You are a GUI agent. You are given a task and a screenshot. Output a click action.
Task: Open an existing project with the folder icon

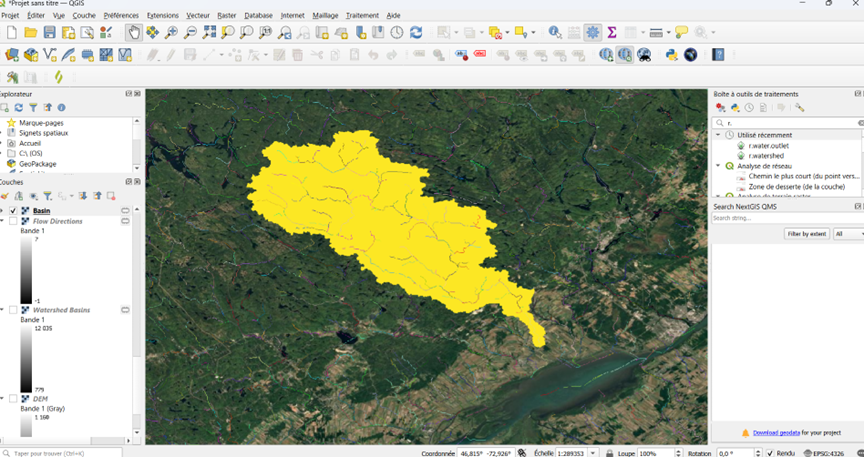tap(30, 33)
